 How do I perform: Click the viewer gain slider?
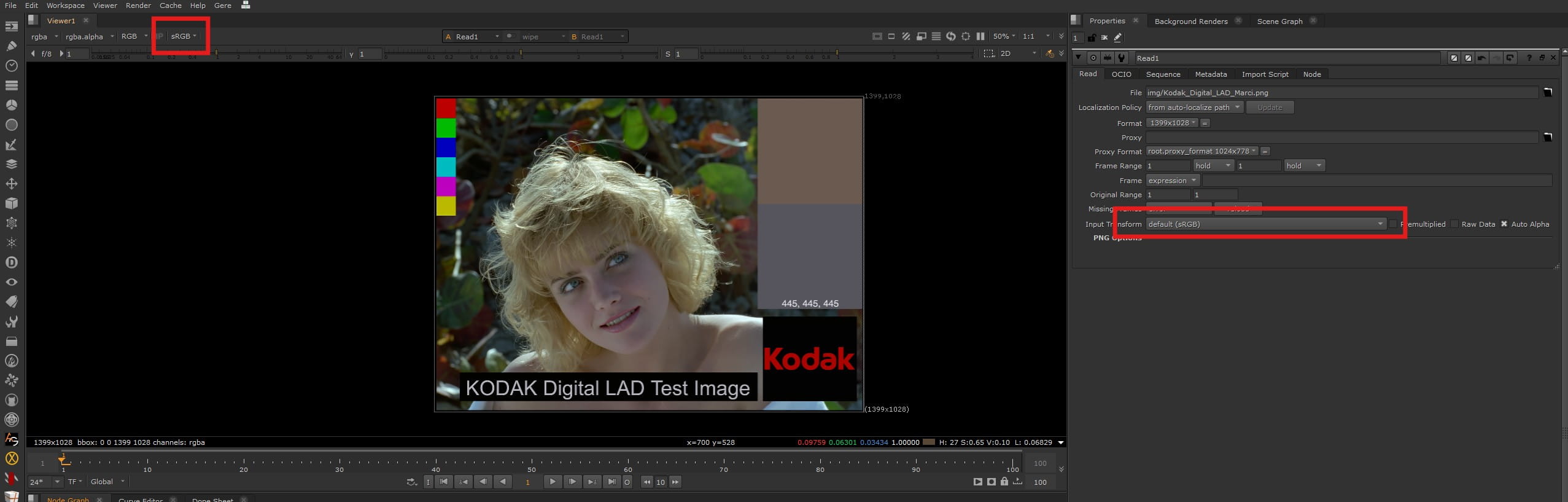(x=216, y=54)
